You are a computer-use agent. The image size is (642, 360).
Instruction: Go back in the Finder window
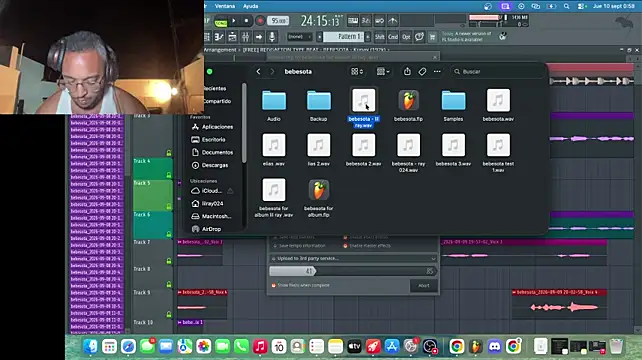click(x=258, y=71)
